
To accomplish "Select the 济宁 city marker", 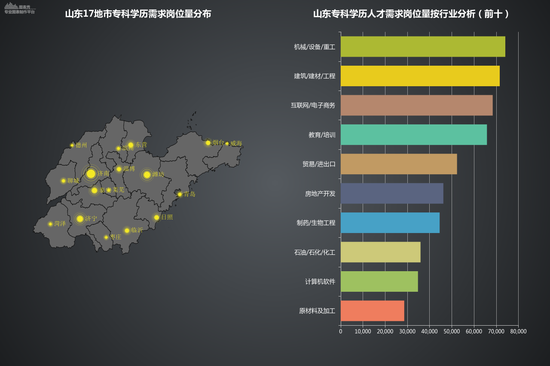I will pyautogui.click(x=80, y=219).
